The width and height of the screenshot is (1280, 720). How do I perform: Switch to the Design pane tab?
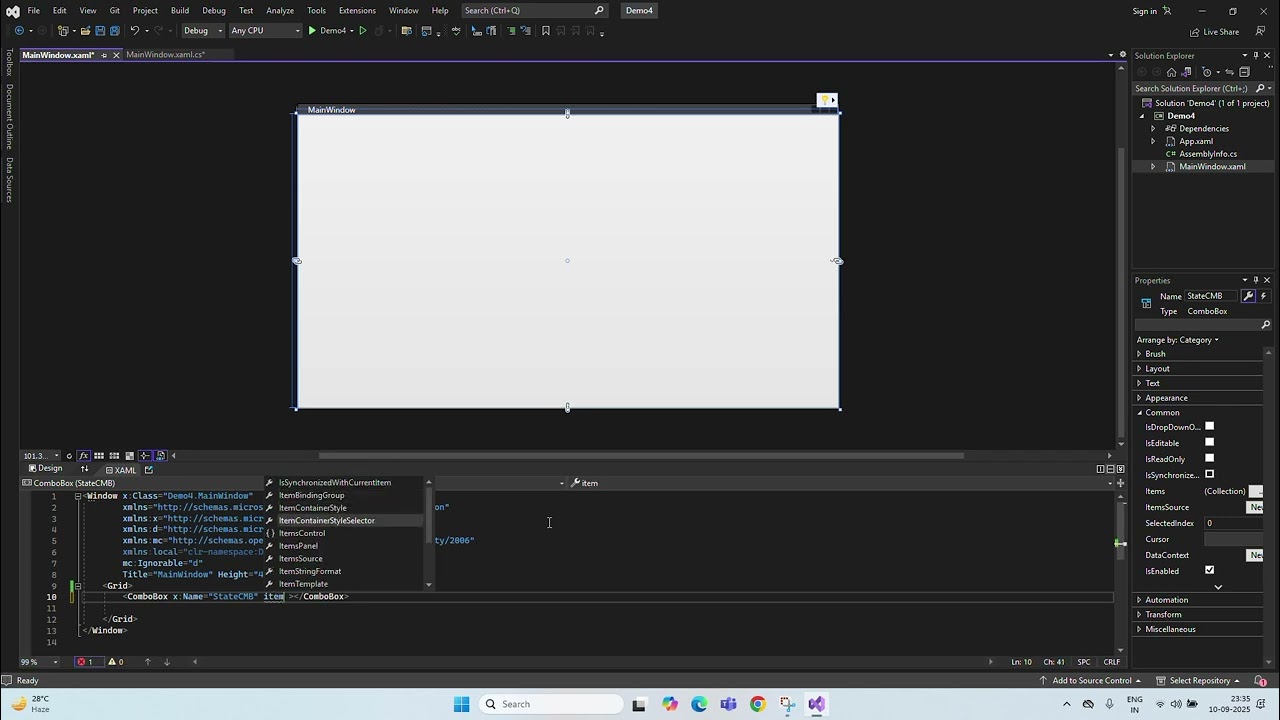pos(45,469)
